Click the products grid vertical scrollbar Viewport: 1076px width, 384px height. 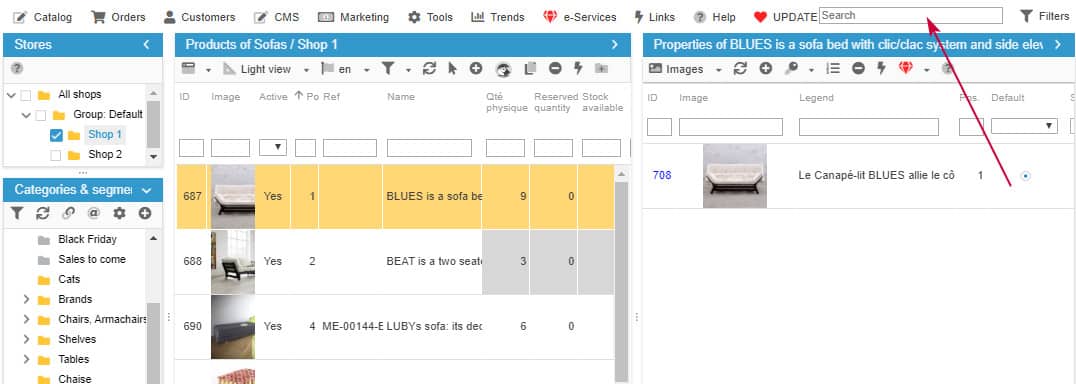pyautogui.click(x=621, y=274)
